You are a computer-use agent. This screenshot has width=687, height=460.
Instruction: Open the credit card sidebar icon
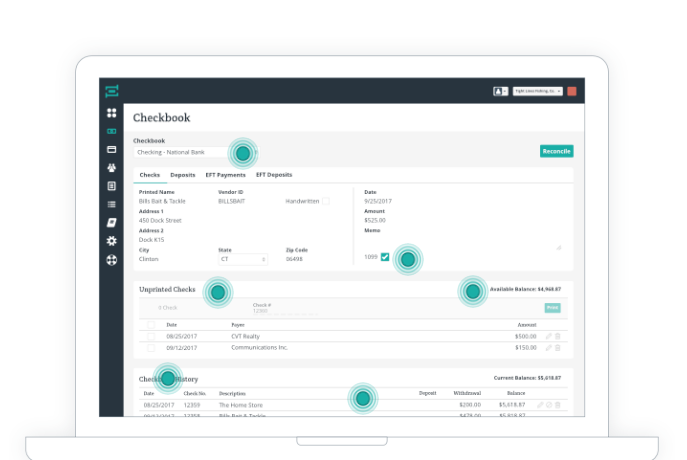coord(112,150)
